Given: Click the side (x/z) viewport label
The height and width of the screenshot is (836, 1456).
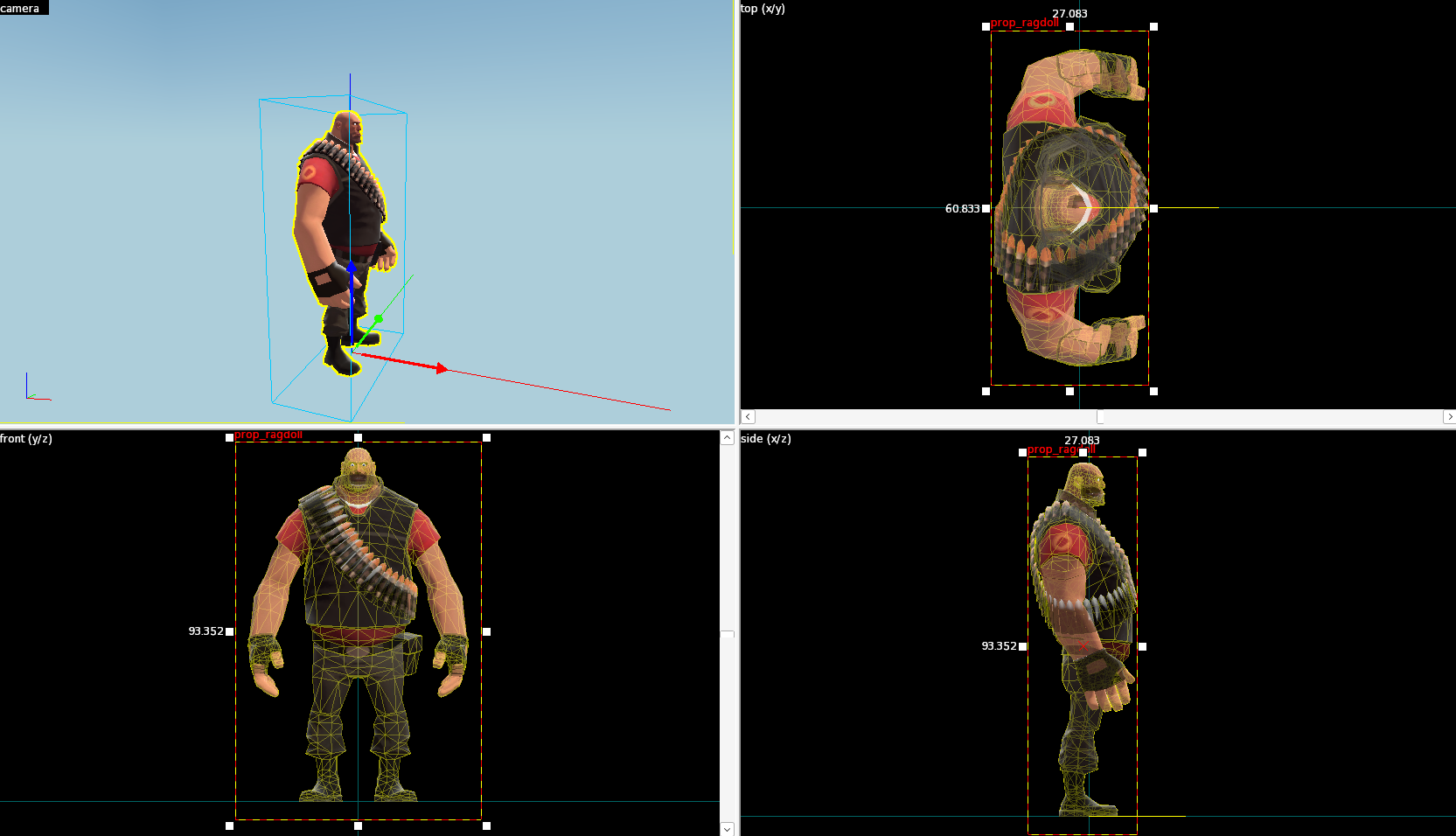Looking at the screenshot, I should 766,439.
